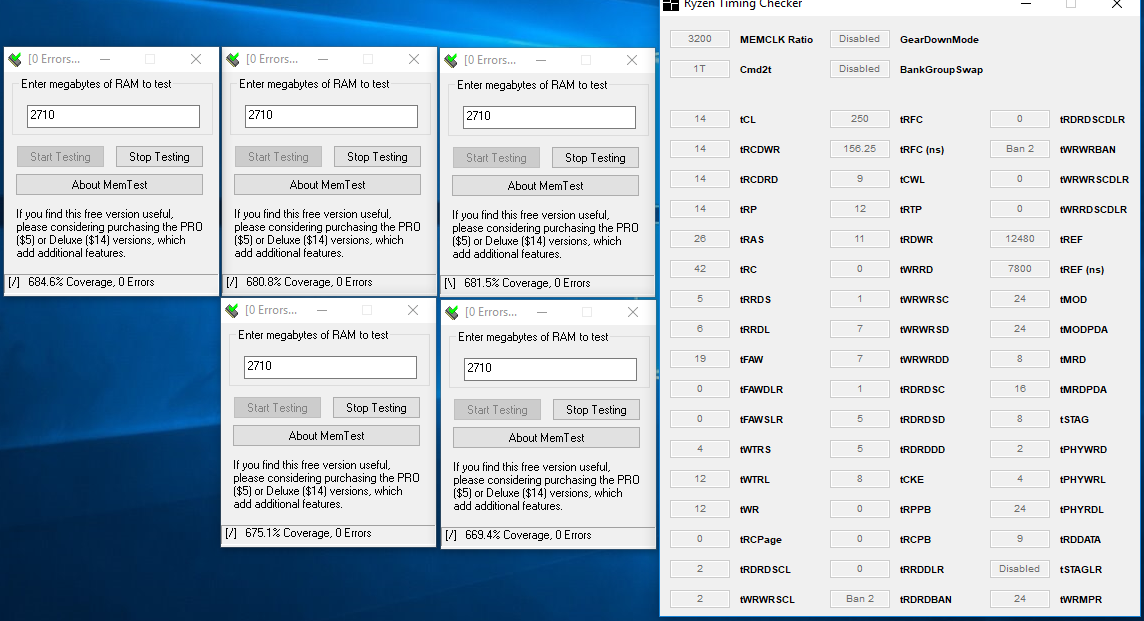This screenshot has height=621, width=1144.
Task: Open About MemTest in the 681.5% coverage window
Action: pos(545,186)
